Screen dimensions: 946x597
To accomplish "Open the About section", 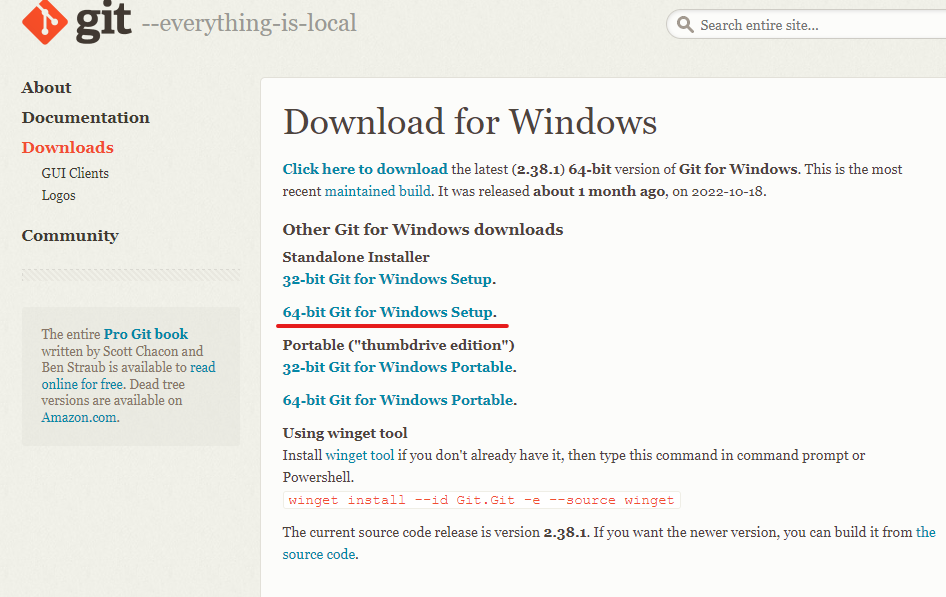I will click(x=46, y=87).
